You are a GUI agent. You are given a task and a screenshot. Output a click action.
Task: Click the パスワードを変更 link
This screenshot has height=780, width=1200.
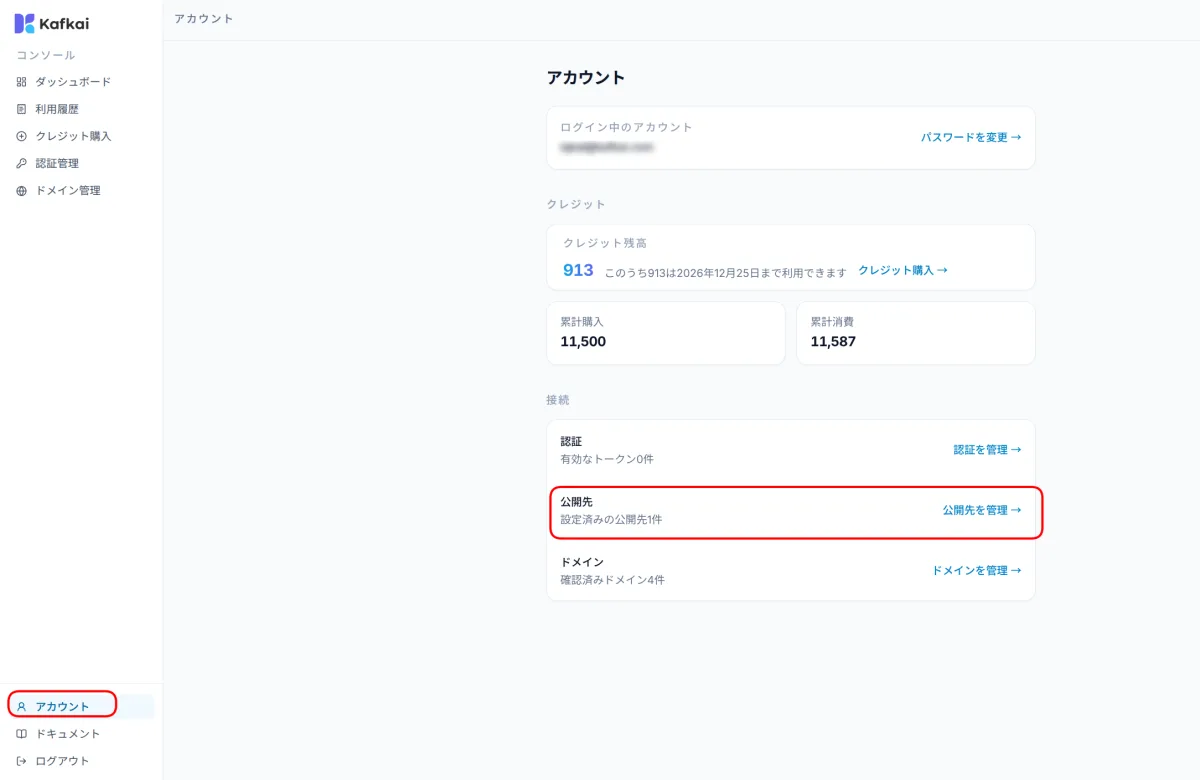pos(971,137)
